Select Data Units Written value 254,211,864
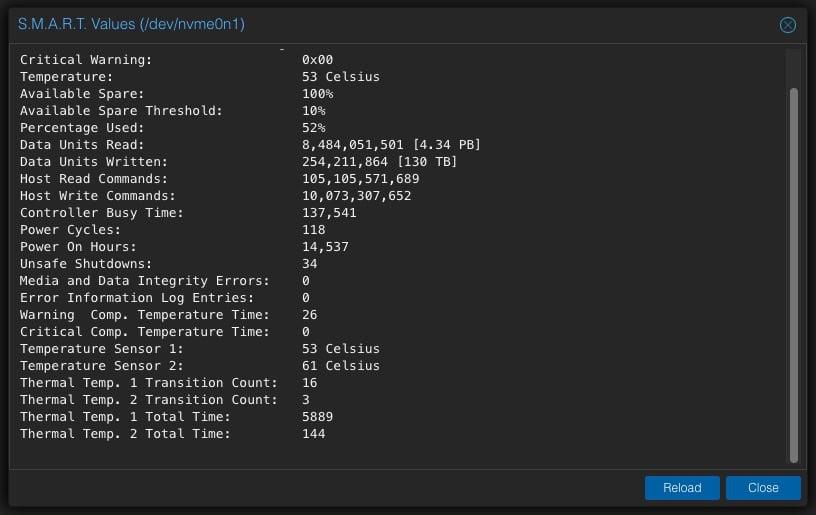This screenshot has height=515, width=816. coord(345,162)
